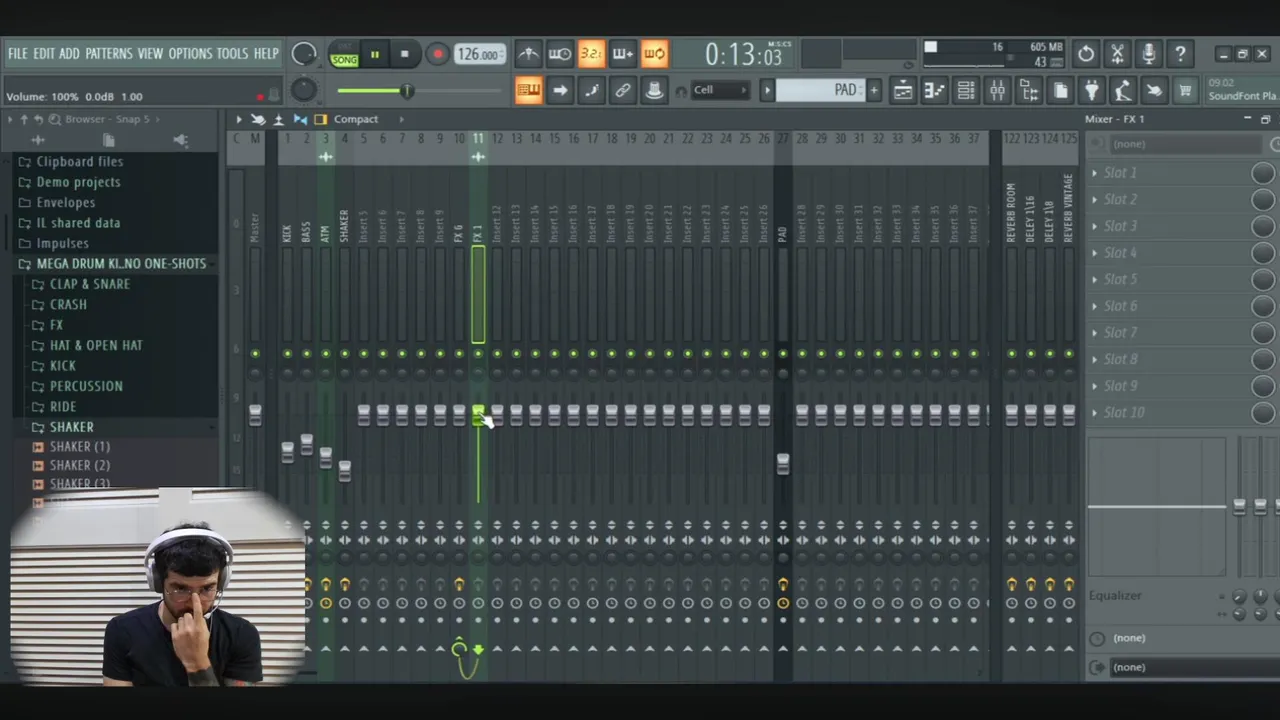1280x720 pixels.
Task: Pause playback with the pause button
Action: pyautogui.click(x=375, y=55)
